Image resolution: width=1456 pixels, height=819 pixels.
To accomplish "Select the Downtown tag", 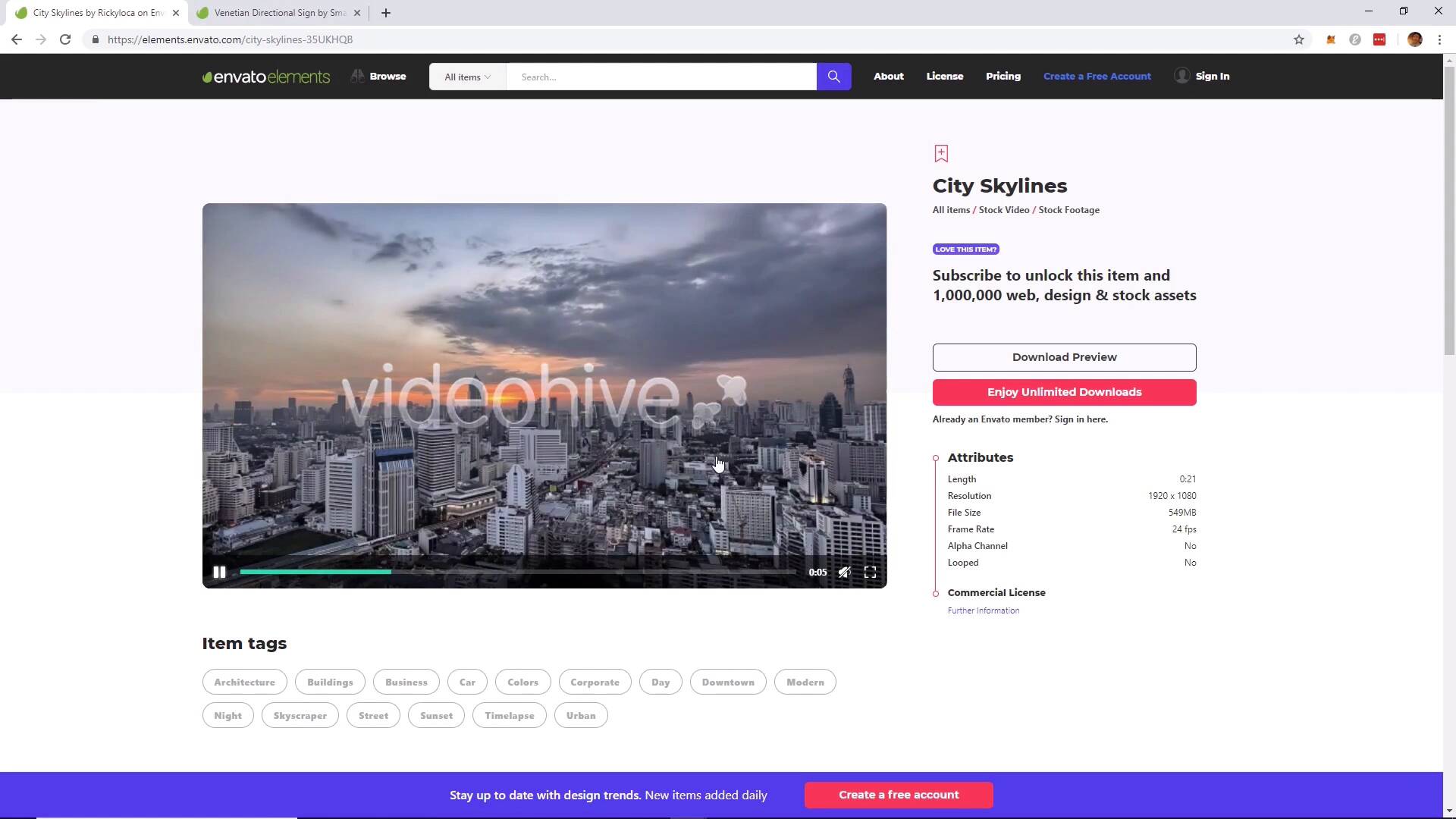I will pyautogui.click(x=728, y=682).
